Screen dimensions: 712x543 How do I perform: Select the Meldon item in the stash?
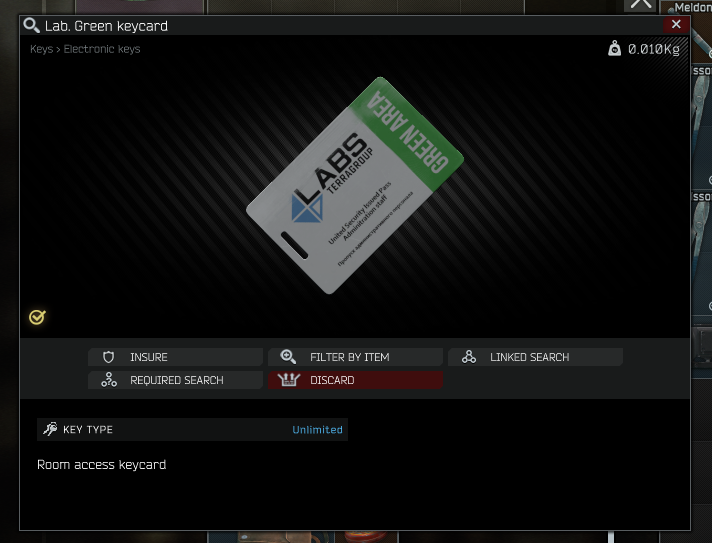692,7
